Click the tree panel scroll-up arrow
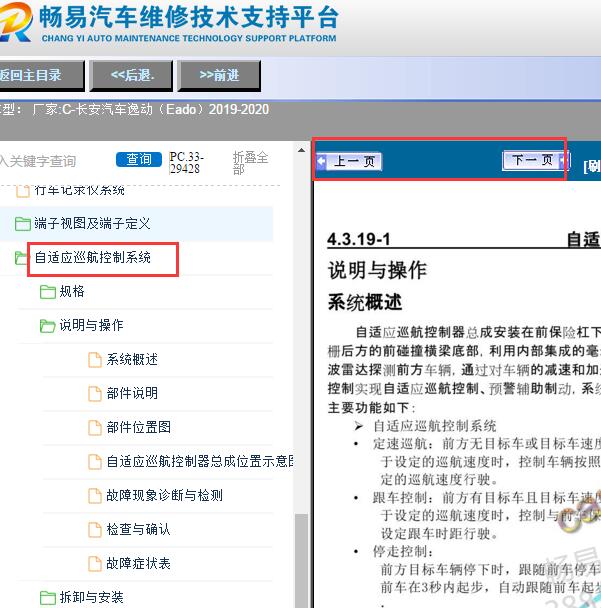 tap(301, 151)
